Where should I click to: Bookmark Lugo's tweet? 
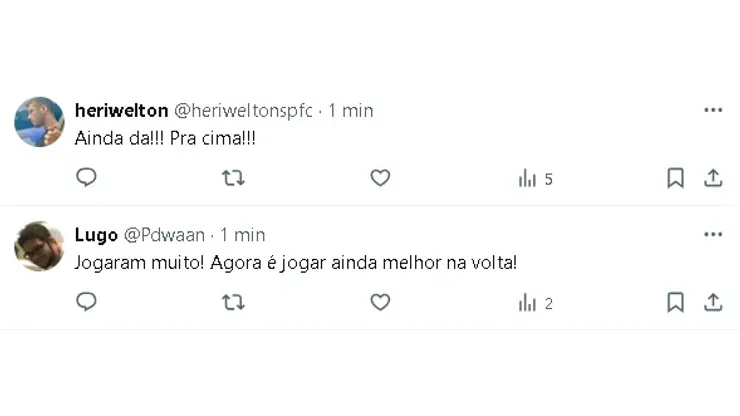tap(675, 302)
